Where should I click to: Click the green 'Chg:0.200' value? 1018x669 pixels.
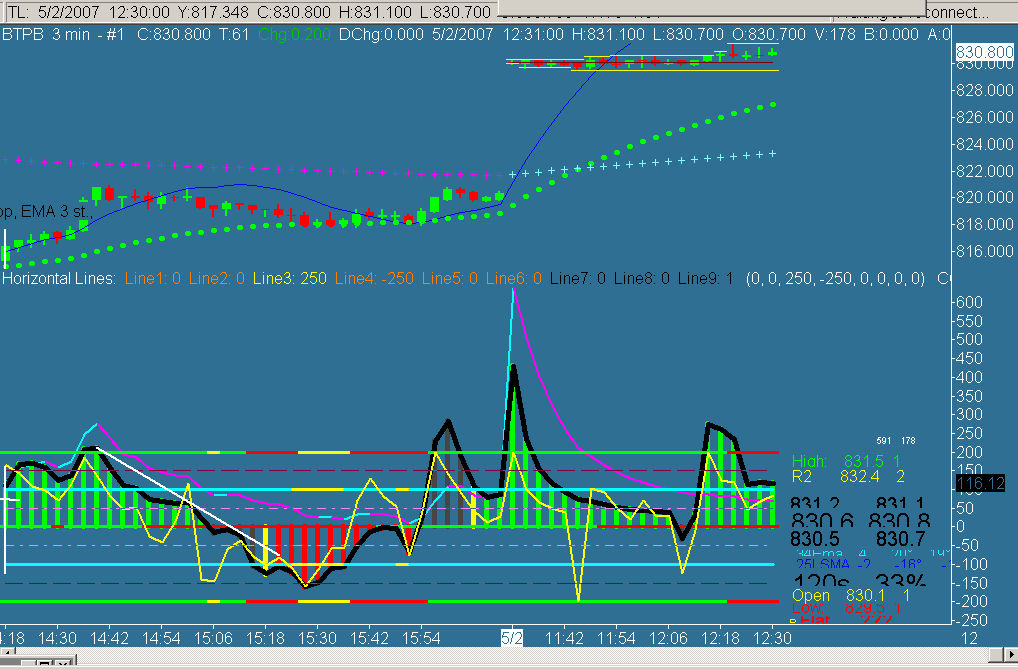pyautogui.click(x=294, y=34)
